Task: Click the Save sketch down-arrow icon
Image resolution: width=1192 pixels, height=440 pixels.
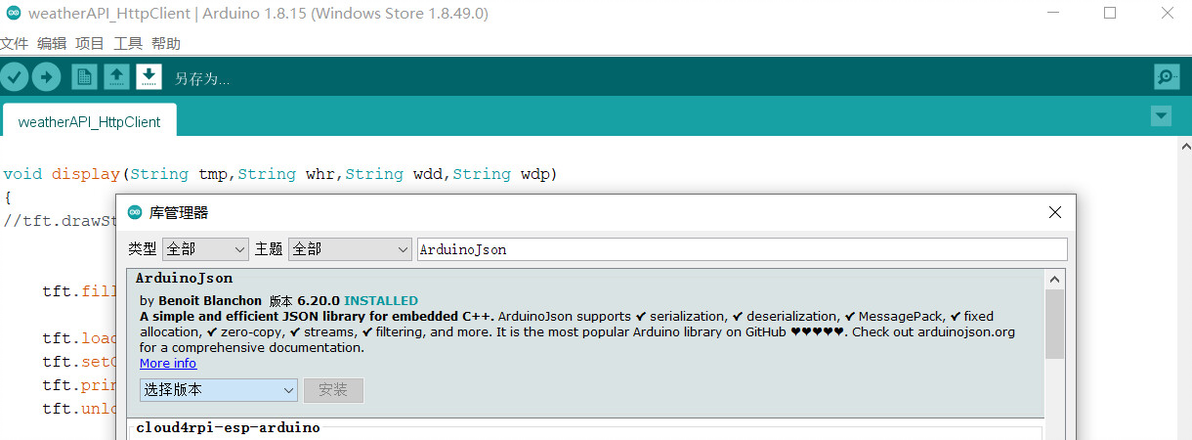Action: click(148, 77)
